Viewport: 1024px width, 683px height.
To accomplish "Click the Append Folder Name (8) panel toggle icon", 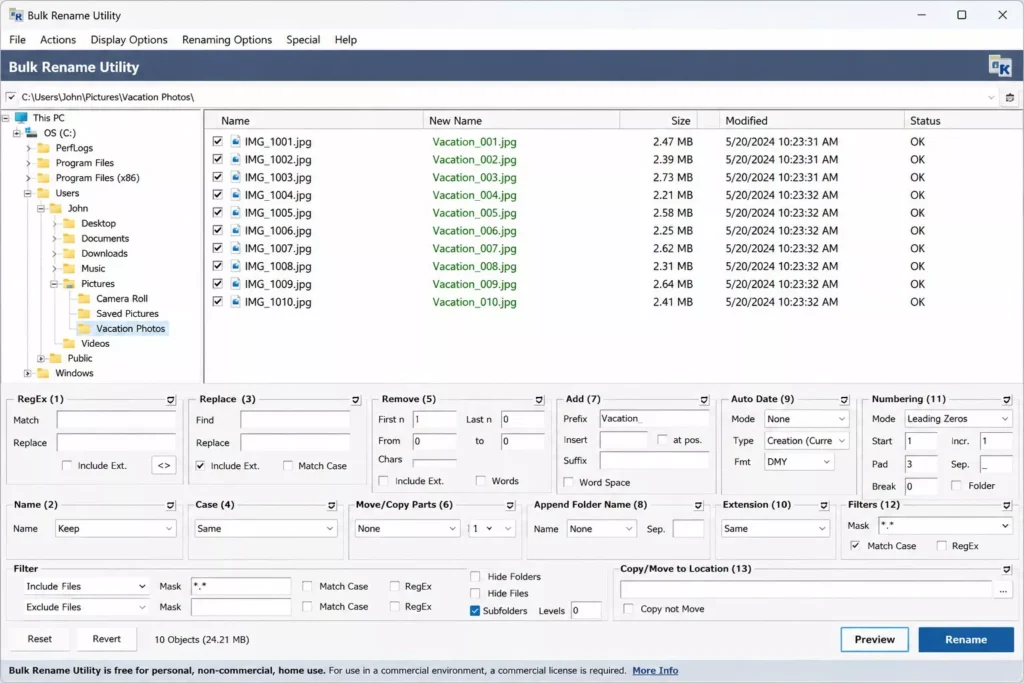I will click(698, 505).
